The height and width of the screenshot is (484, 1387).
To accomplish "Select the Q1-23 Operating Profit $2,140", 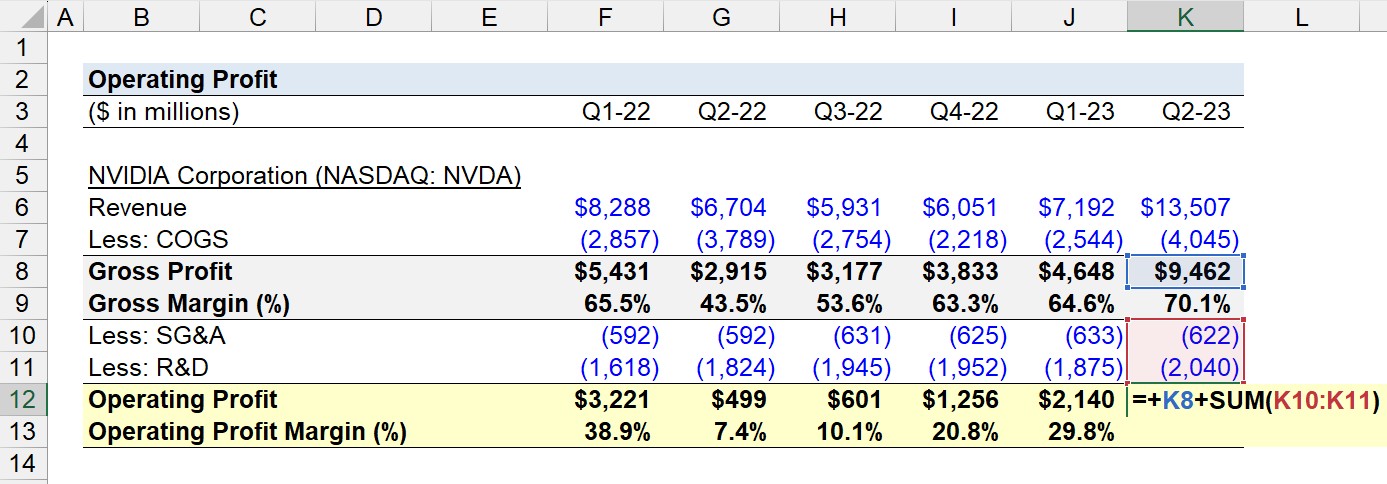I will (x=1069, y=400).
